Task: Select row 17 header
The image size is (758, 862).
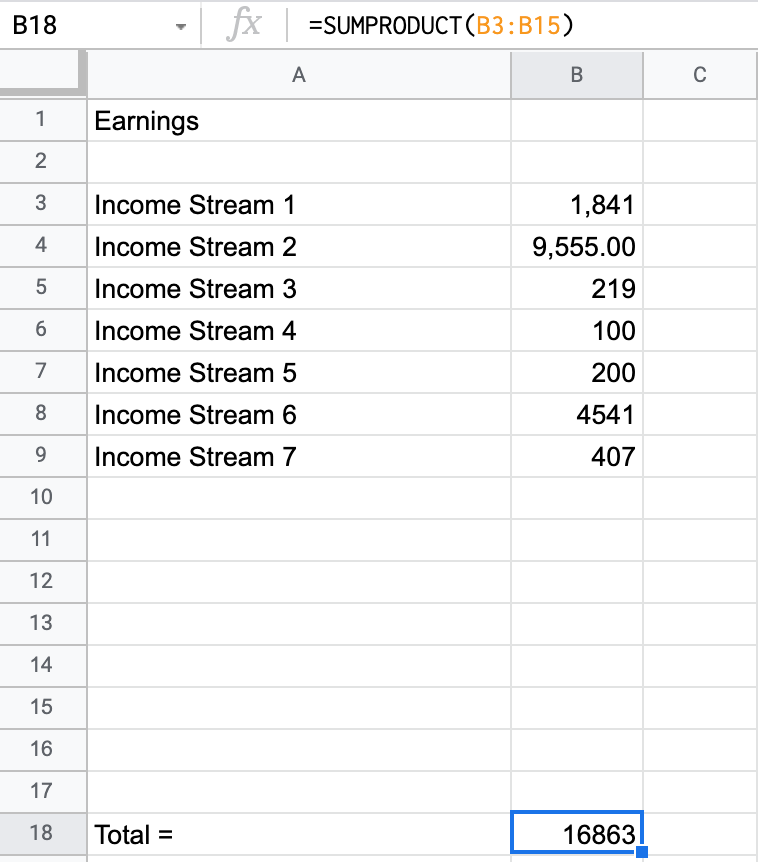Action: [x=42, y=792]
